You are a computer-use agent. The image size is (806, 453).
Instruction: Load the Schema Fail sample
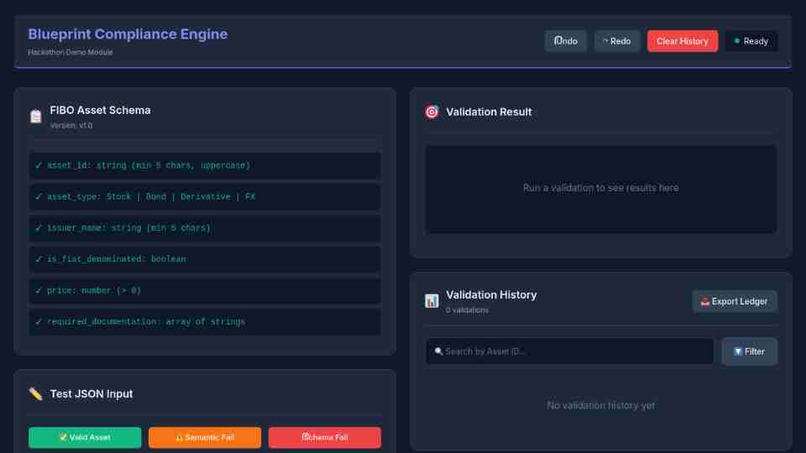coord(325,438)
